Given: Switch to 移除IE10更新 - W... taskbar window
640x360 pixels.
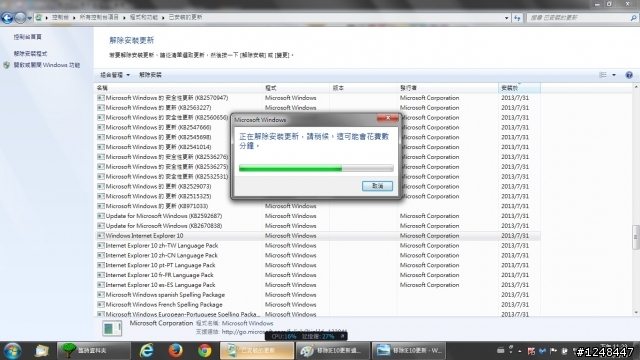Looking at the screenshot, I should tap(409, 351).
